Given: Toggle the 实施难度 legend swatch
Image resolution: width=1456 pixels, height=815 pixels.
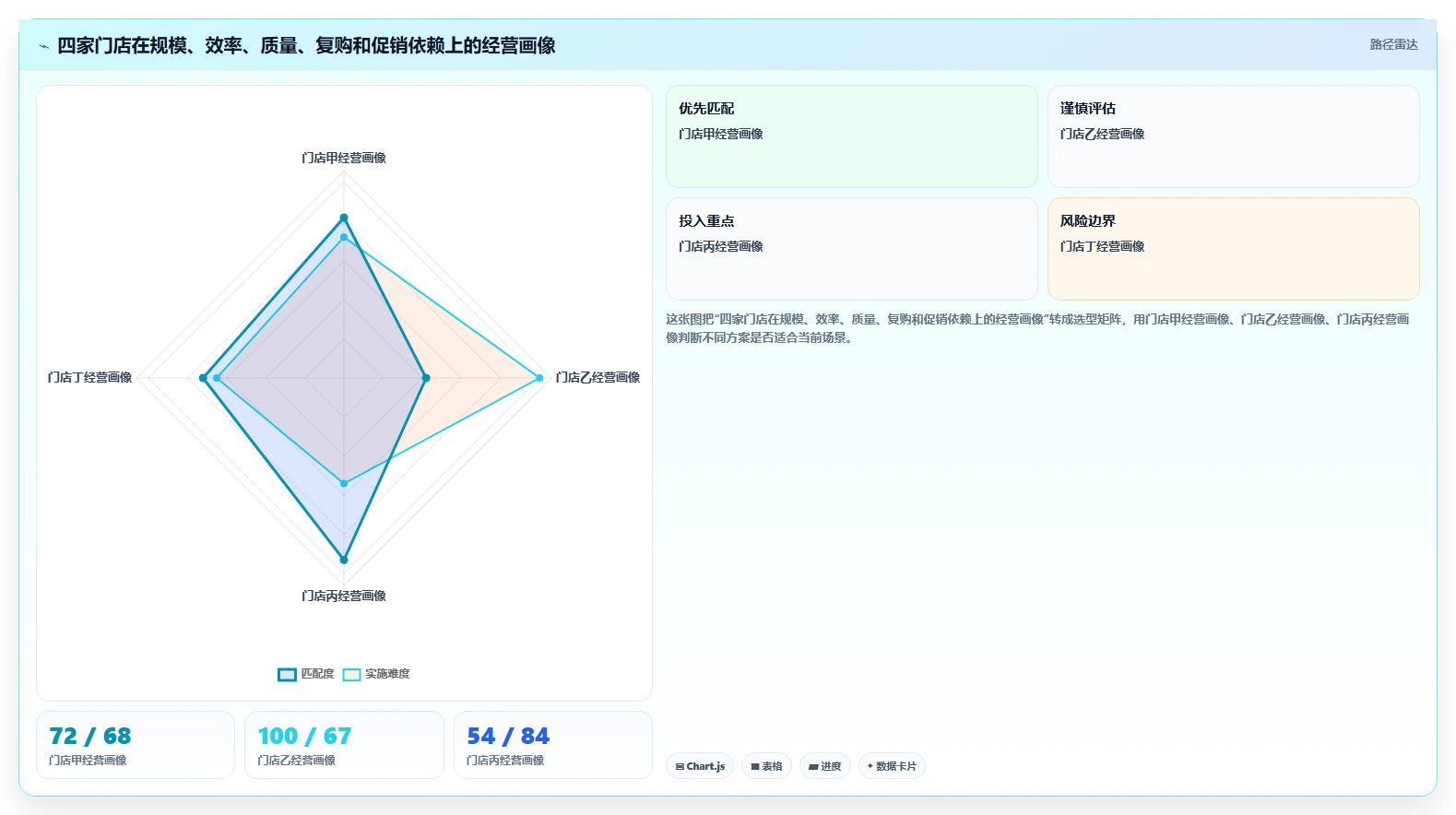Looking at the screenshot, I should [351, 675].
